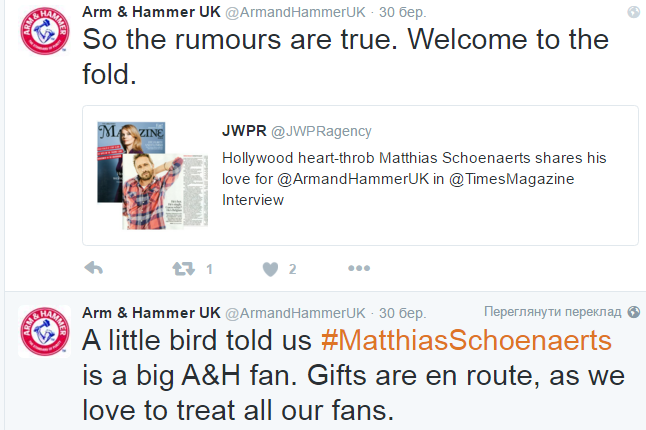Like the first tweet with heart icon
The height and width of the screenshot is (430, 646).
click(270, 268)
